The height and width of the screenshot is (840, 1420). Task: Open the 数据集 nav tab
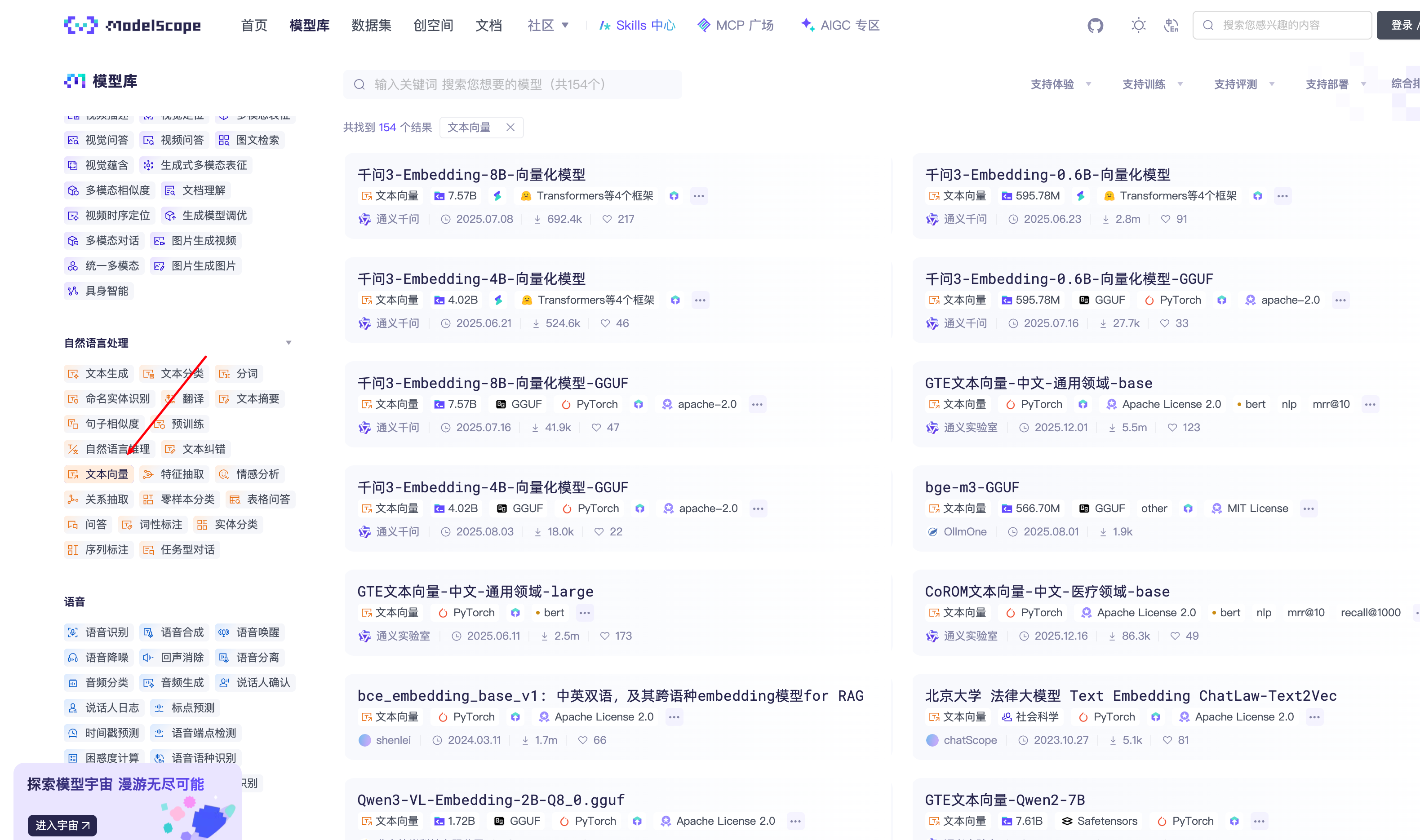[x=372, y=26]
